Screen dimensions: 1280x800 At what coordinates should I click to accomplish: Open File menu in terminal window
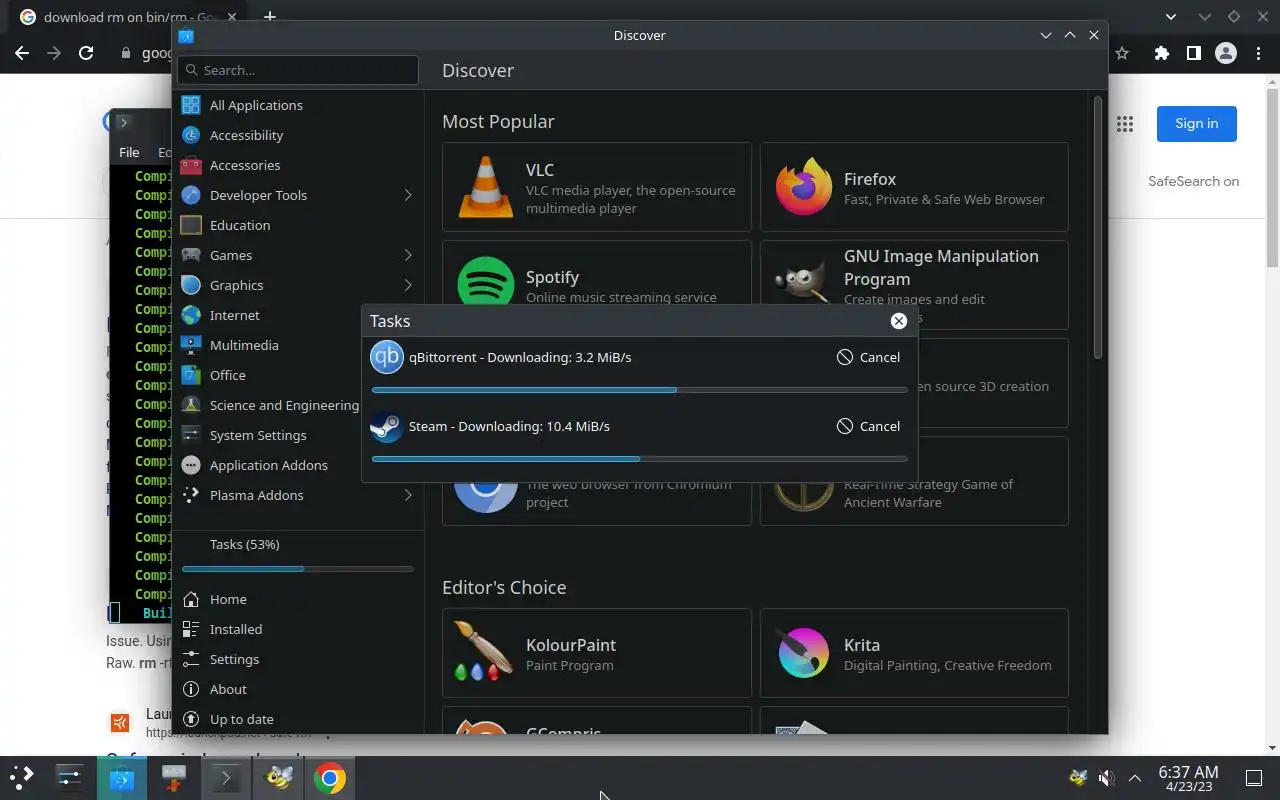[x=129, y=152]
